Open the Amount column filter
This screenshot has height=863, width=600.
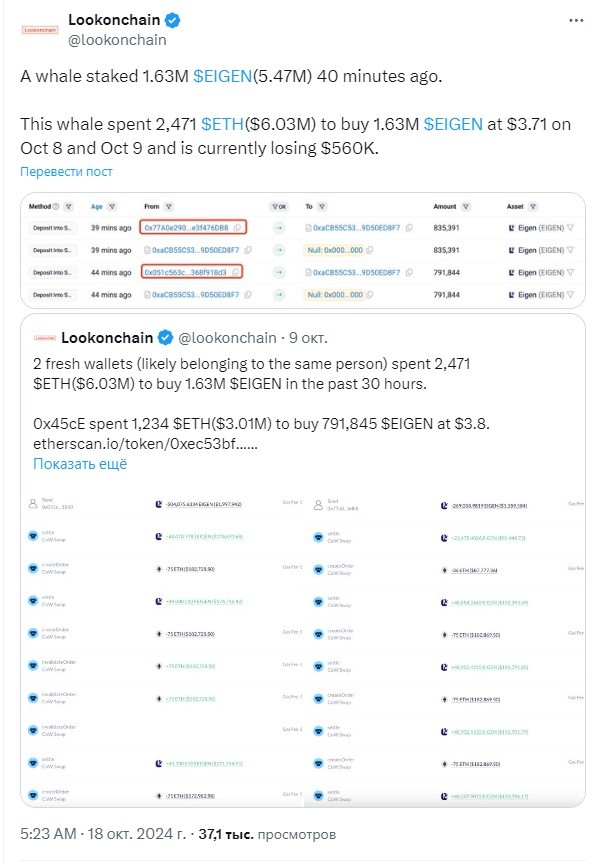tap(466, 206)
